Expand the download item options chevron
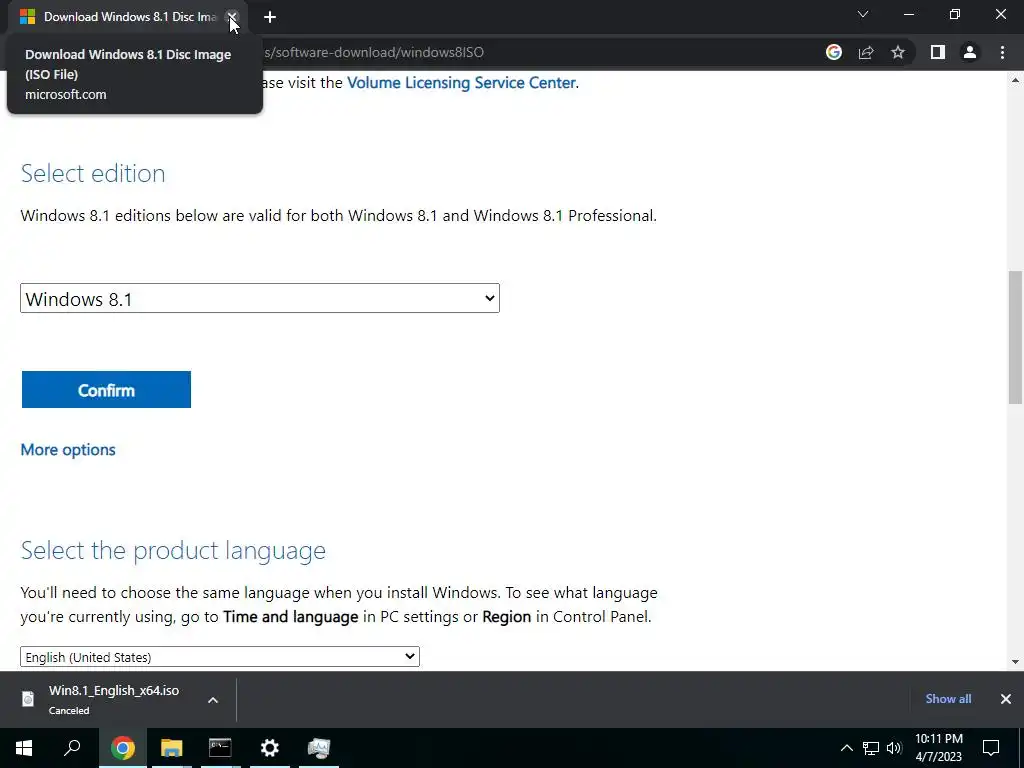The image size is (1024, 768). [213, 699]
